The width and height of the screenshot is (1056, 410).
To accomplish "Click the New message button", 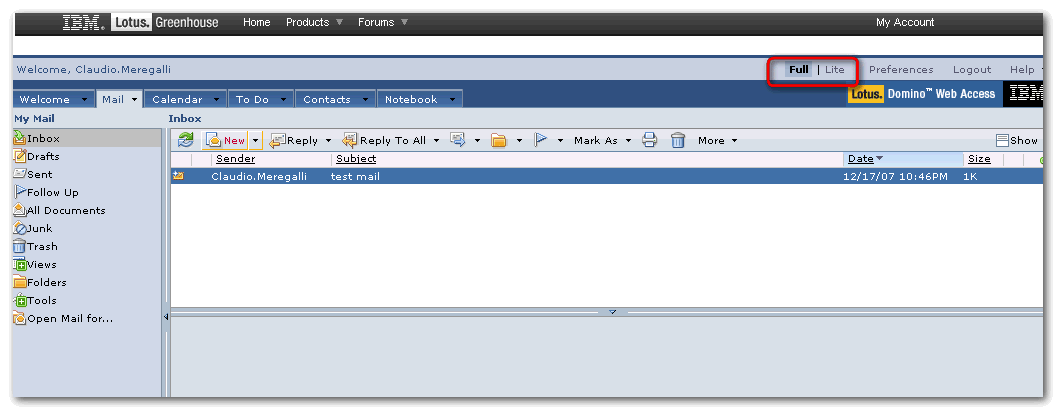I will click(226, 140).
